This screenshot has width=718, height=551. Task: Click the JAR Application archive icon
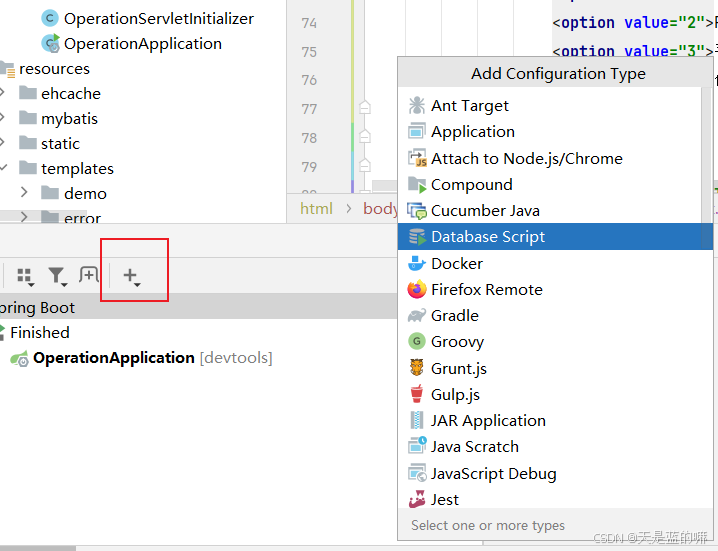point(416,420)
